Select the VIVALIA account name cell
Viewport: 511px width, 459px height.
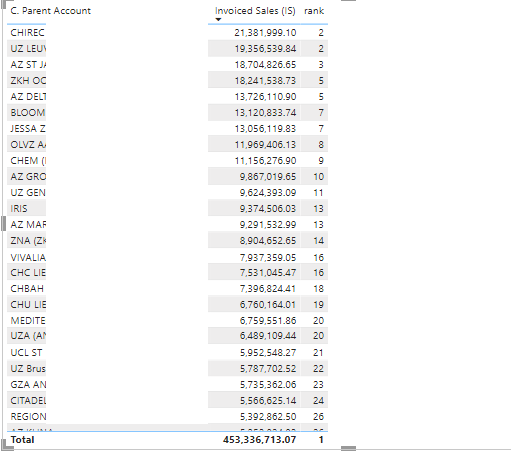[x=28, y=257]
